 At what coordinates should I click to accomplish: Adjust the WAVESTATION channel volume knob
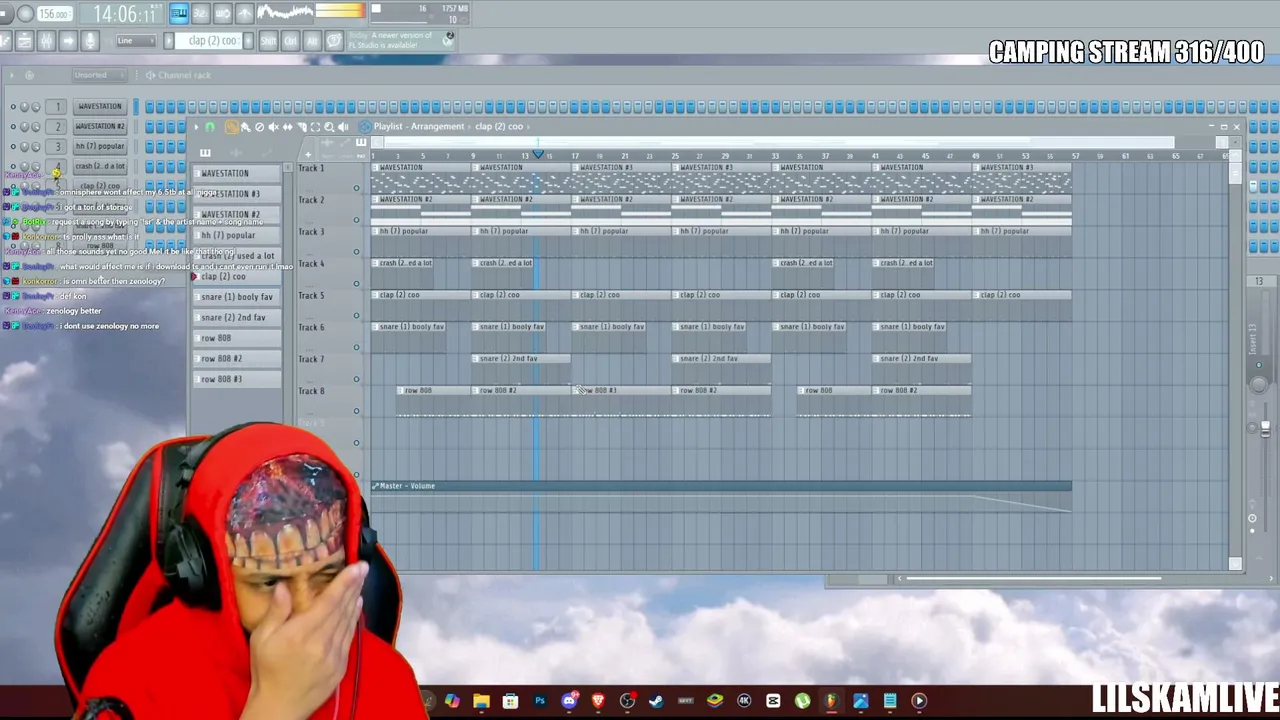[35, 107]
